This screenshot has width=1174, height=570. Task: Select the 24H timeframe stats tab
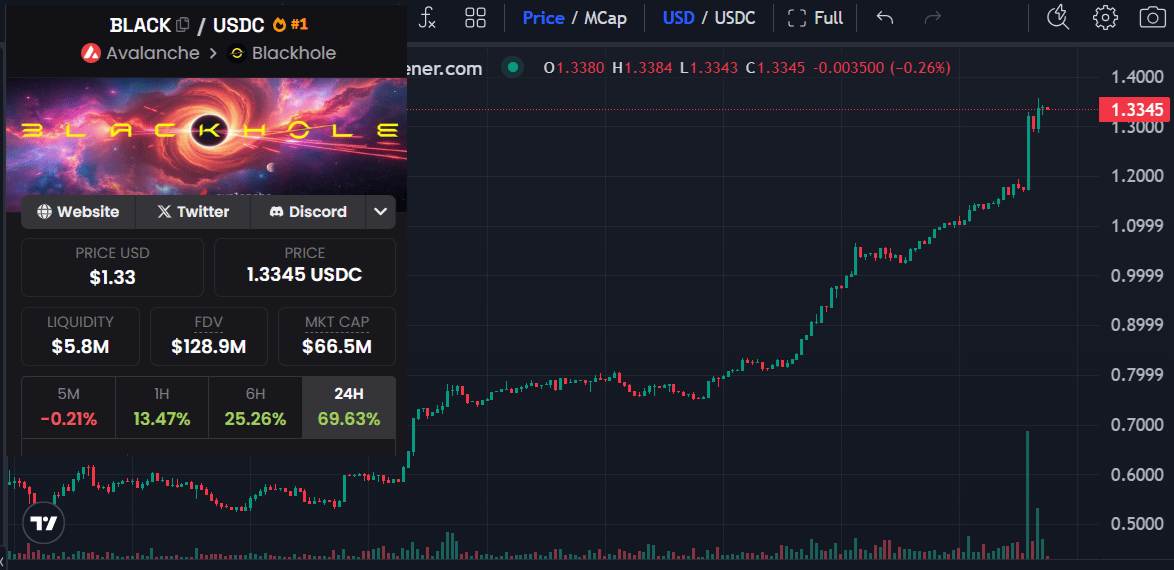pos(349,407)
